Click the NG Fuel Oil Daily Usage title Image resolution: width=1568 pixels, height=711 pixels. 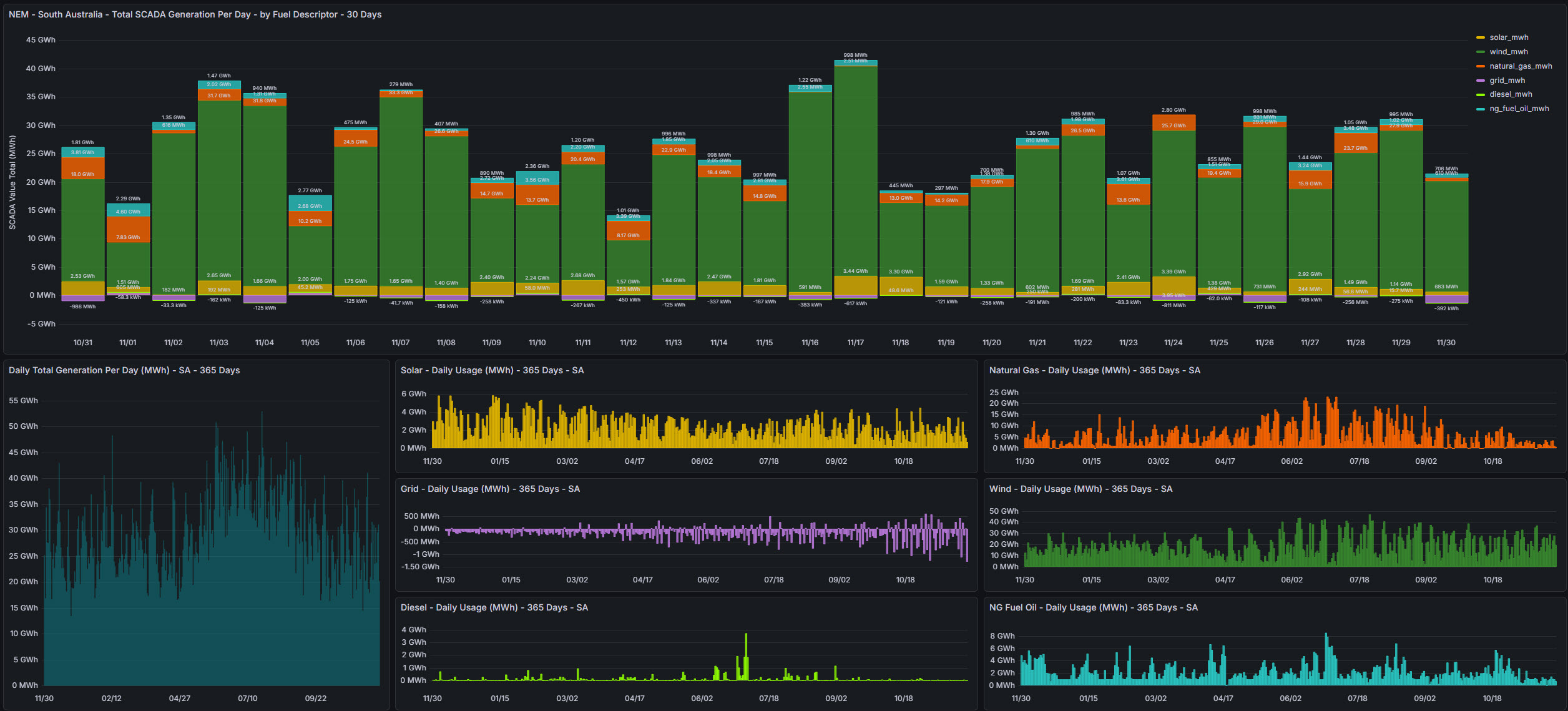click(1093, 607)
